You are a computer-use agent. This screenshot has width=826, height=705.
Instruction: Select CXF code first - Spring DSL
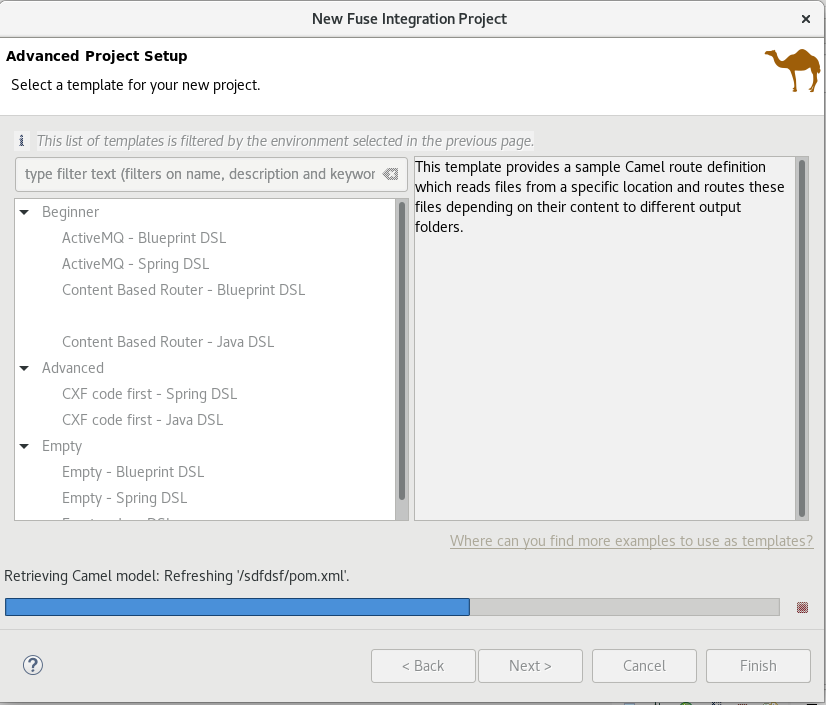pos(149,394)
